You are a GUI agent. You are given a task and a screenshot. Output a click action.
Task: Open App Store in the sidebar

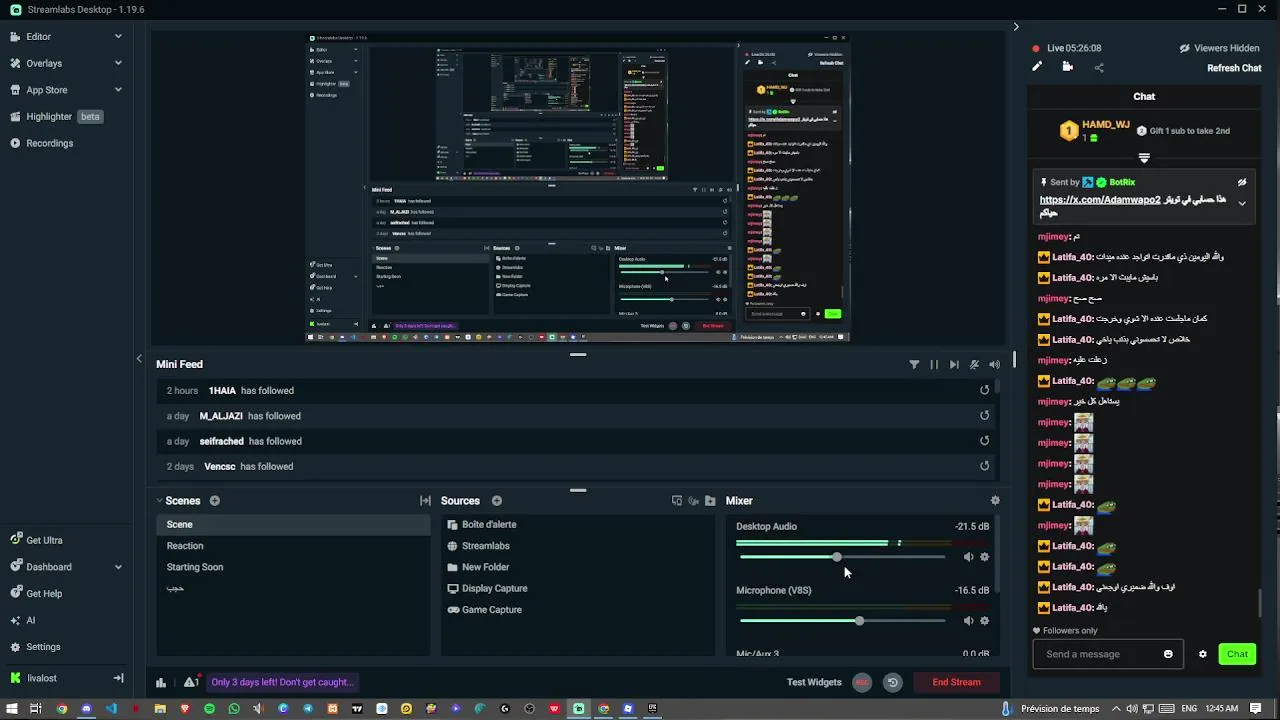tap(46, 90)
